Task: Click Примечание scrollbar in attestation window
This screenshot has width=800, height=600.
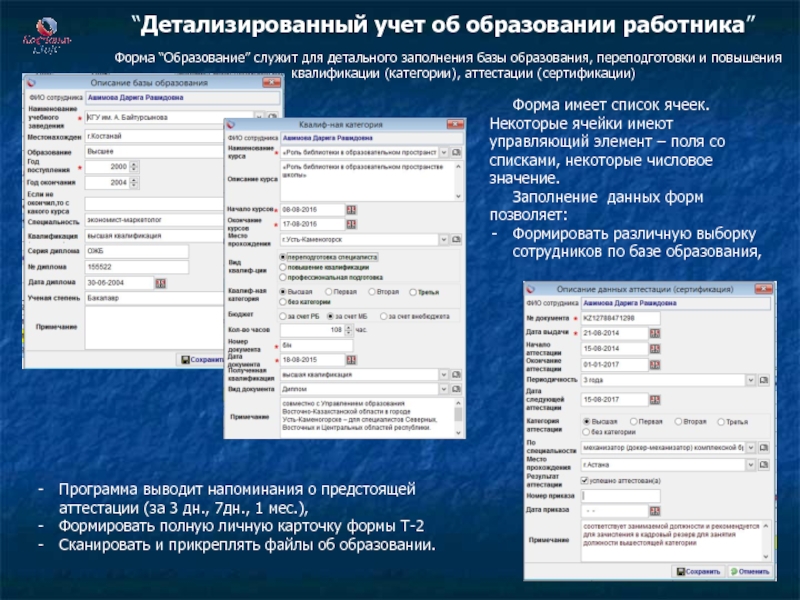Action: [766, 541]
